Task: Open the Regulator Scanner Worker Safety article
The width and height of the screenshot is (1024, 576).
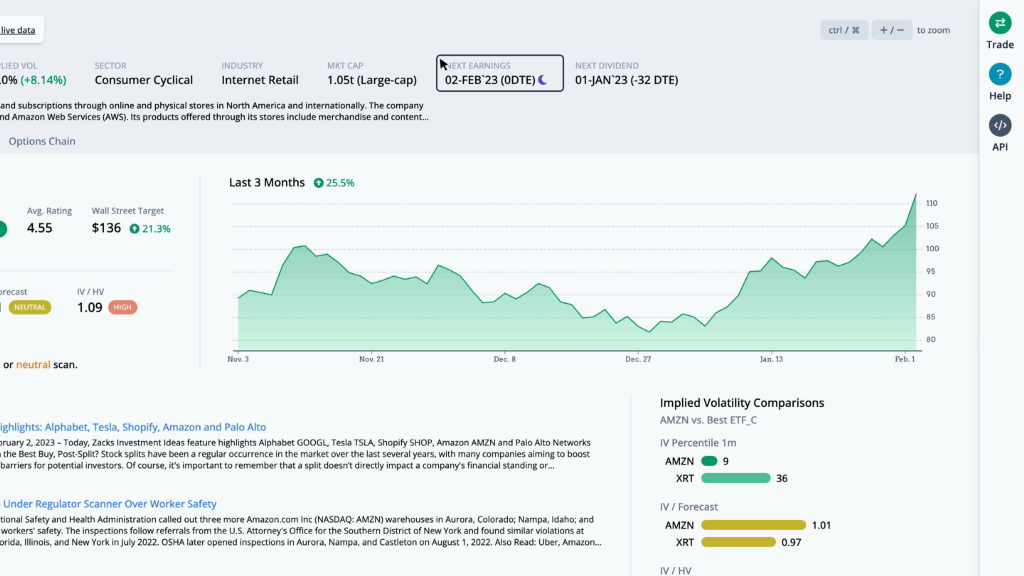Action: click(x=108, y=504)
